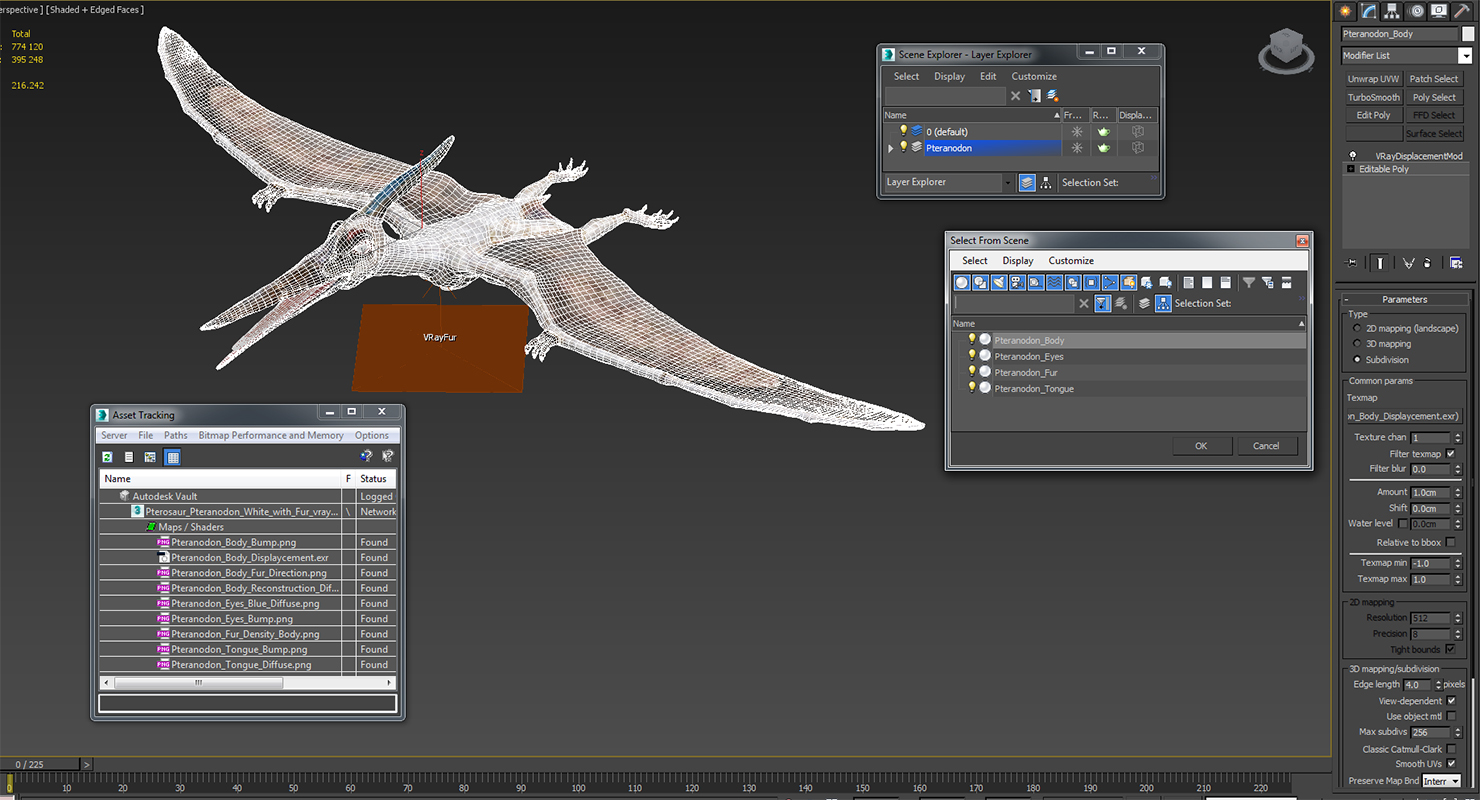Toggle Filter texmap checkbox

1451,454
